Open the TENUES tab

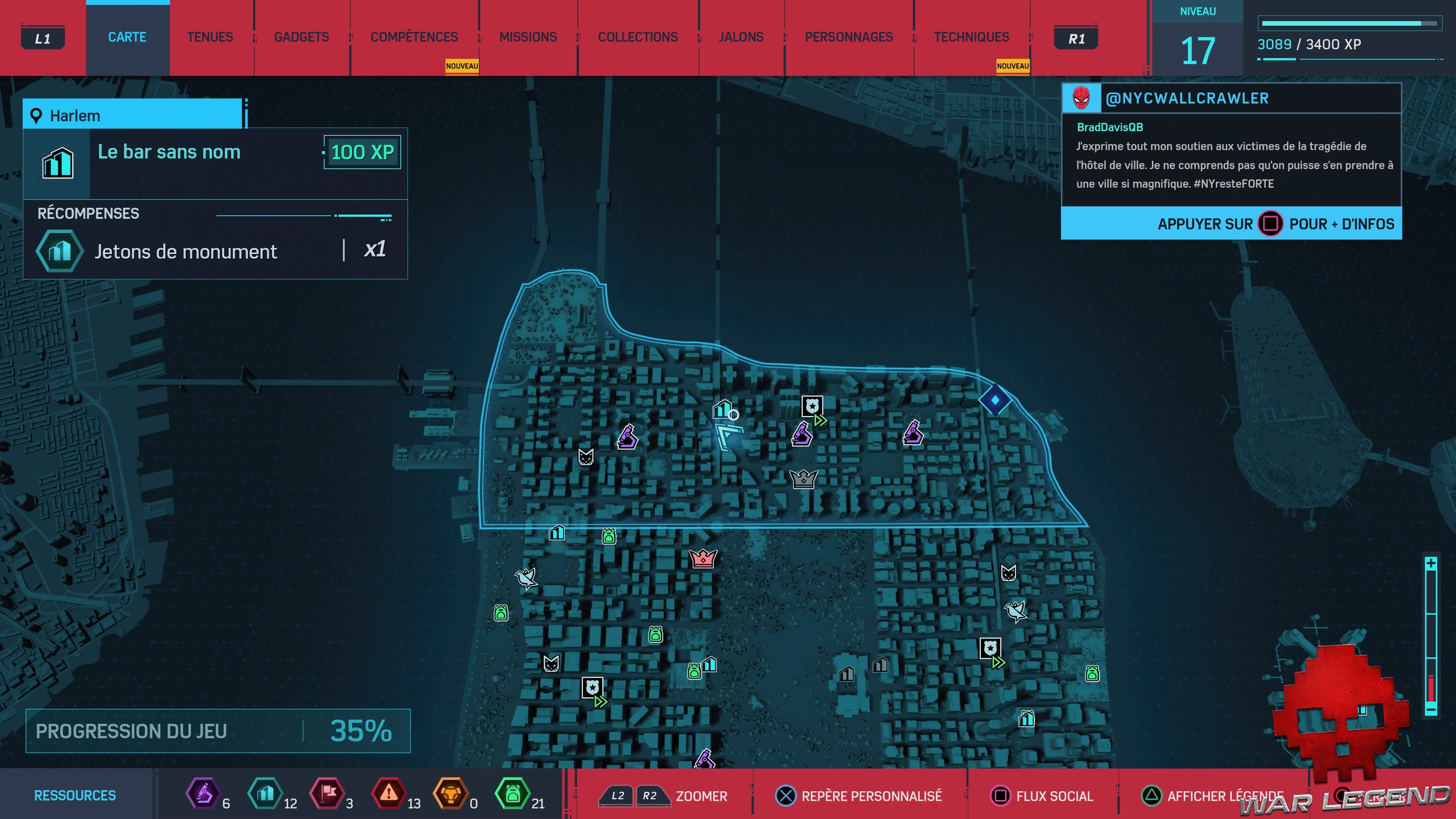click(x=210, y=37)
